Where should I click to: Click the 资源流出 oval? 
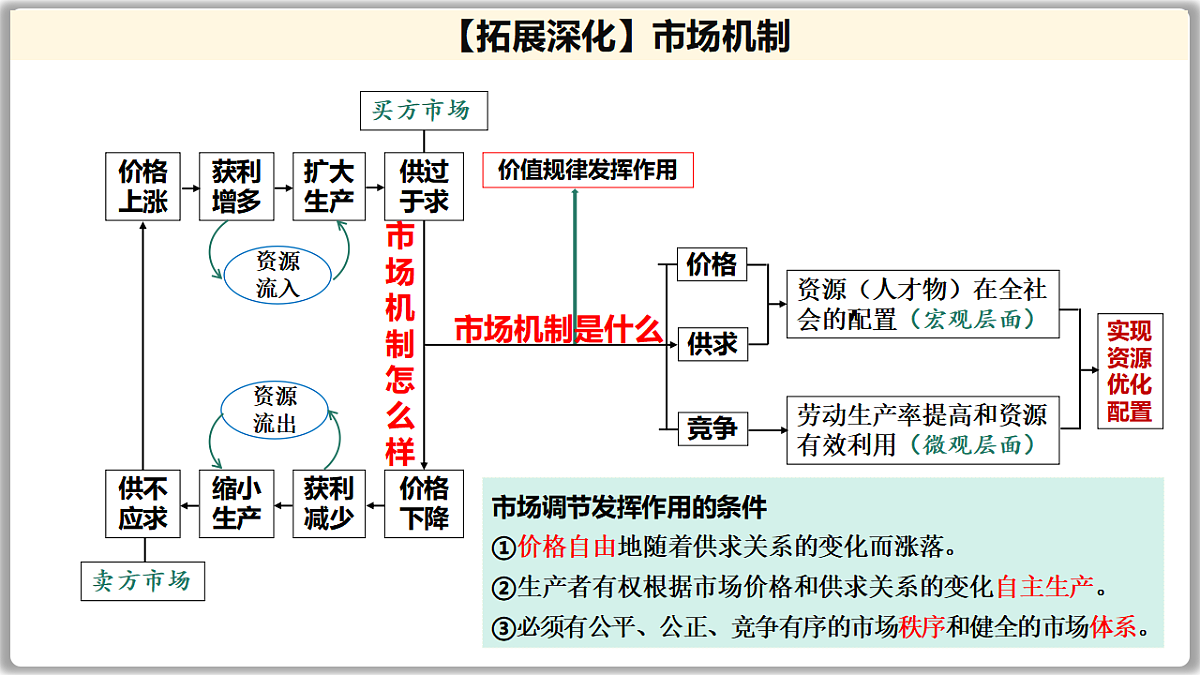[276, 410]
